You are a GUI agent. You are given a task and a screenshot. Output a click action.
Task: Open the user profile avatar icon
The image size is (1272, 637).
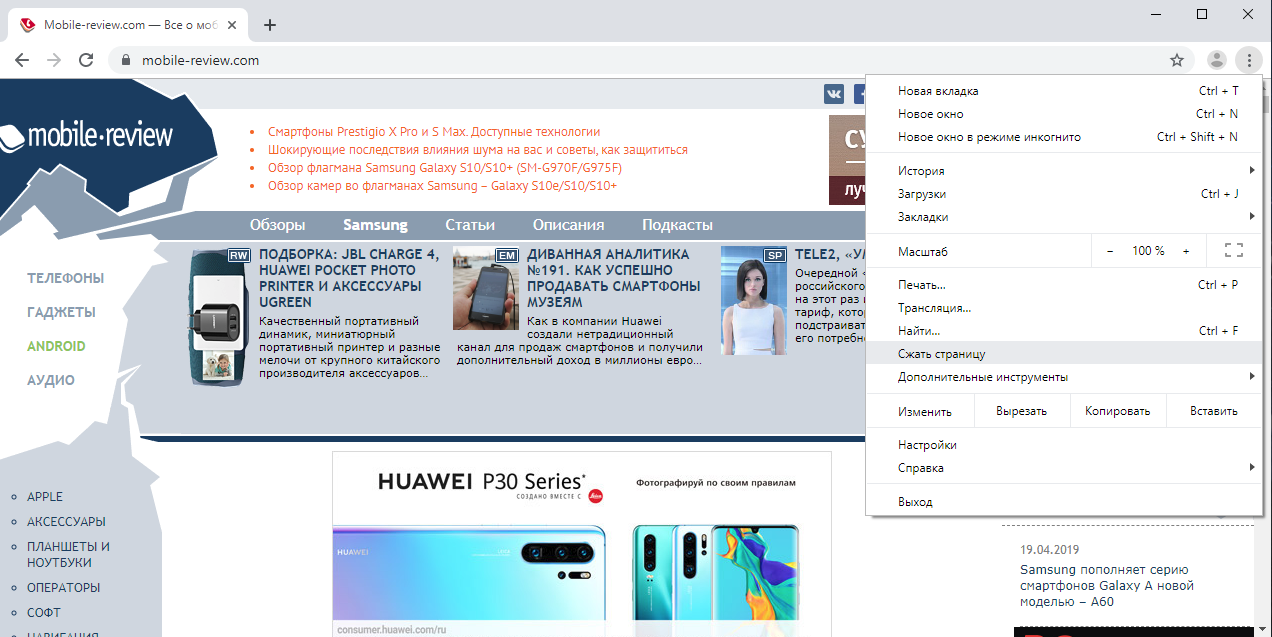[x=1217, y=60]
